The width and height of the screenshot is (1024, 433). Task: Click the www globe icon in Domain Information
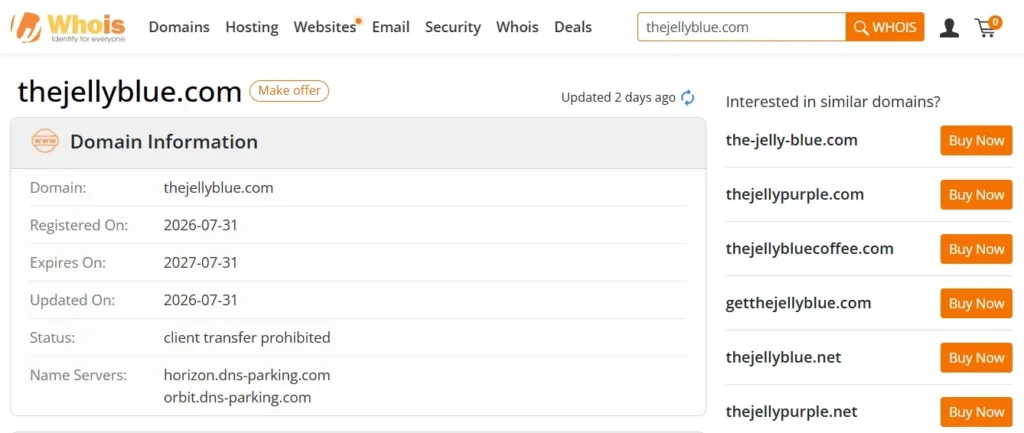pyautogui.click(x=45, y=141)
